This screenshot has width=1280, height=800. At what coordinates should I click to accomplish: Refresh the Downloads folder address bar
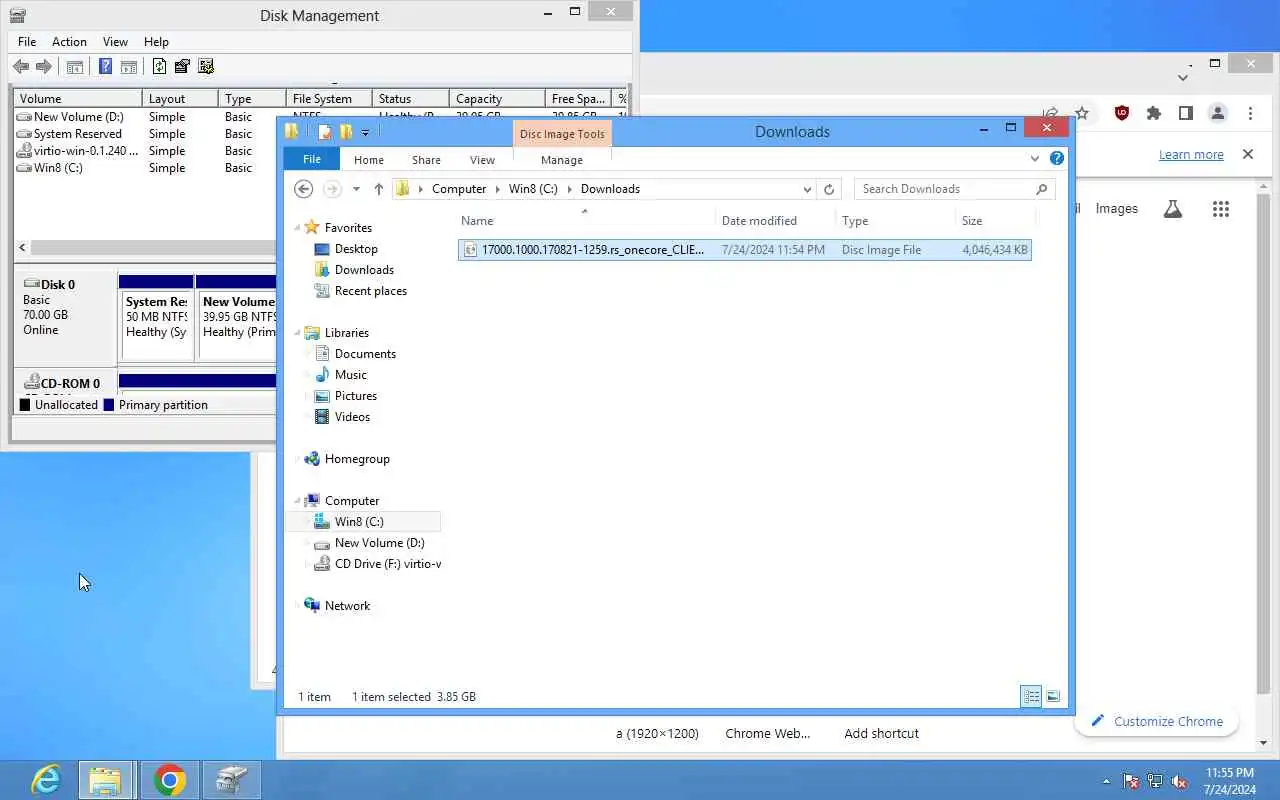pos(829,189)
